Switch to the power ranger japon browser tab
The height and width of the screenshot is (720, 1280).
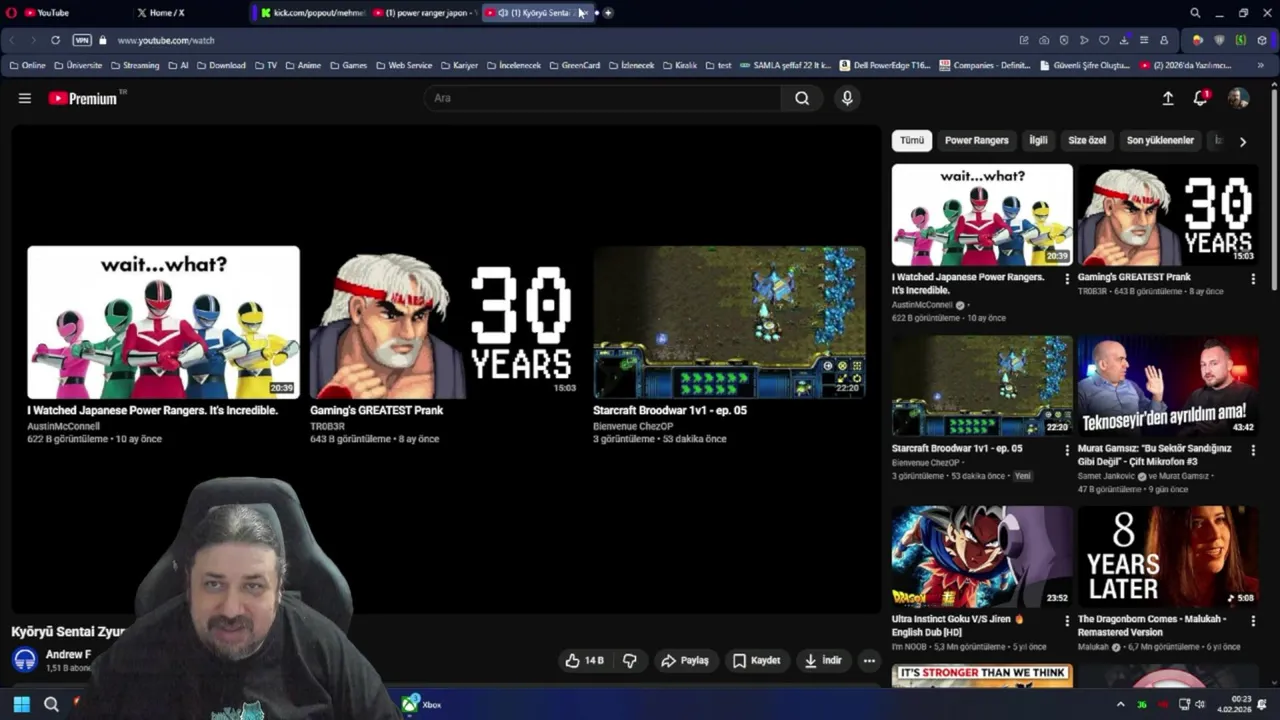point(425,13)
